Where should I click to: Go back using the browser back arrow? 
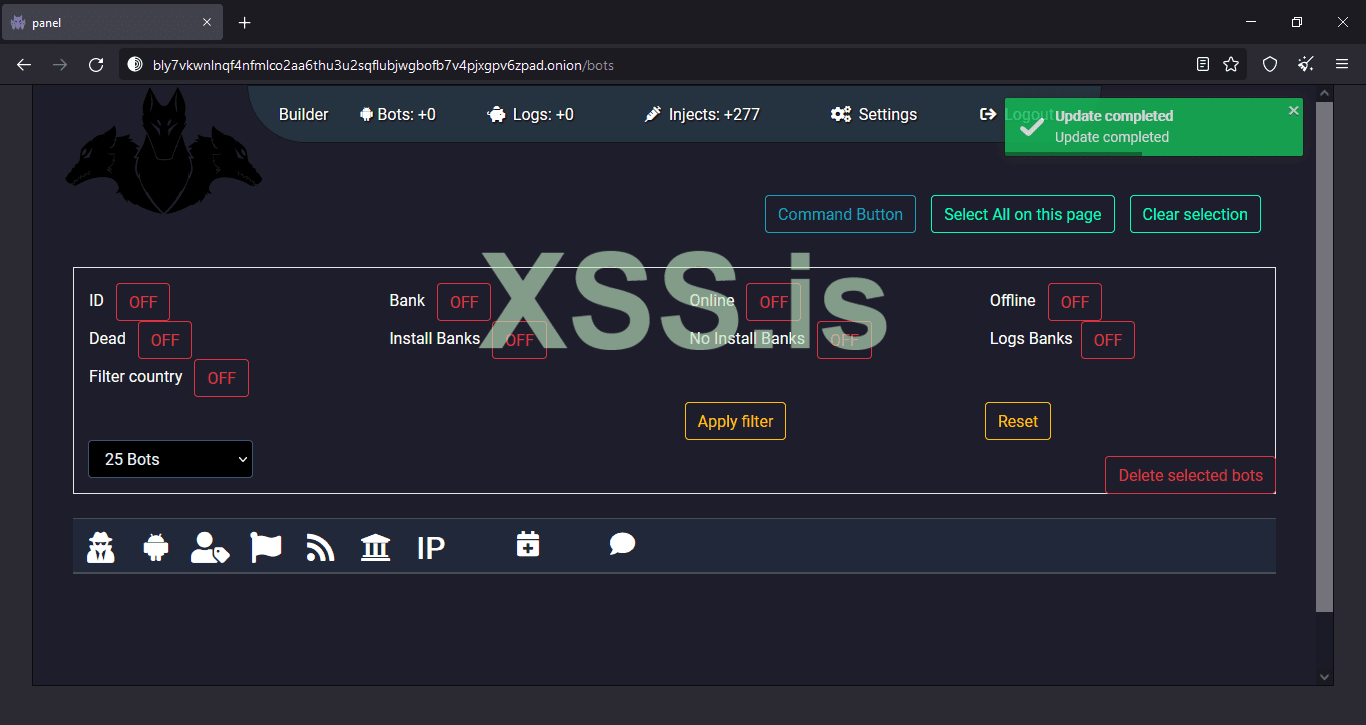point(24,65)
